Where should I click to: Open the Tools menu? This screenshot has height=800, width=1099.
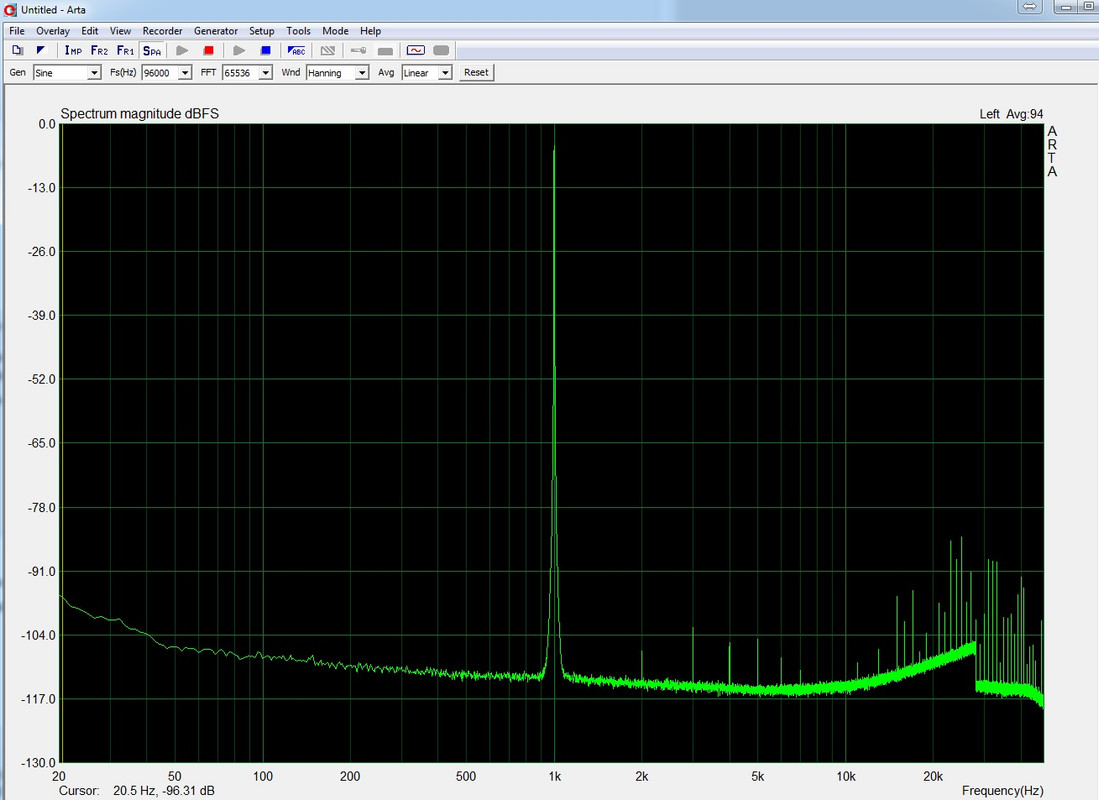pyautogui.click(x=299, y=31)
